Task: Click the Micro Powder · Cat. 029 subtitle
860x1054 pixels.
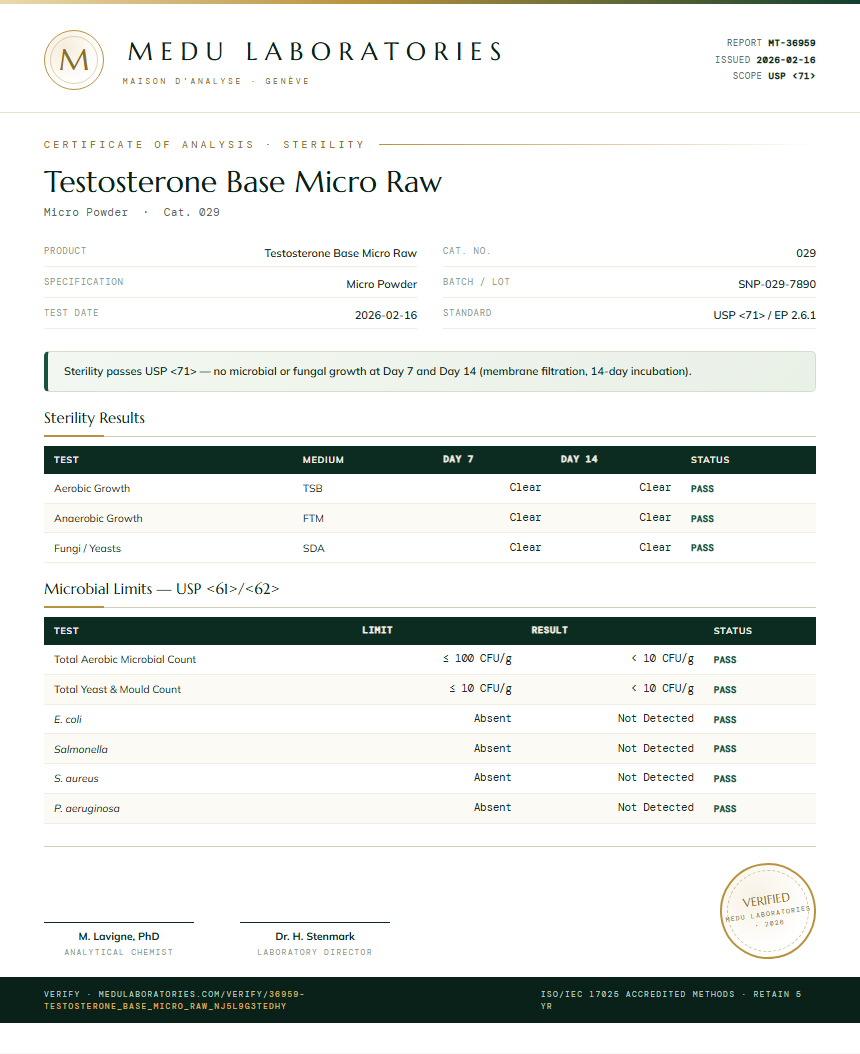Action: click(x=132, y=212)
